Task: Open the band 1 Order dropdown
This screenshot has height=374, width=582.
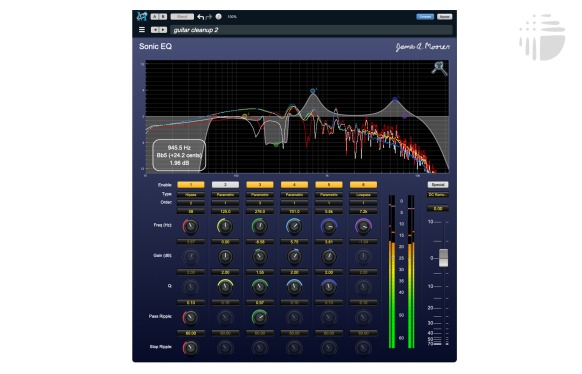Action: coord(191,203)
